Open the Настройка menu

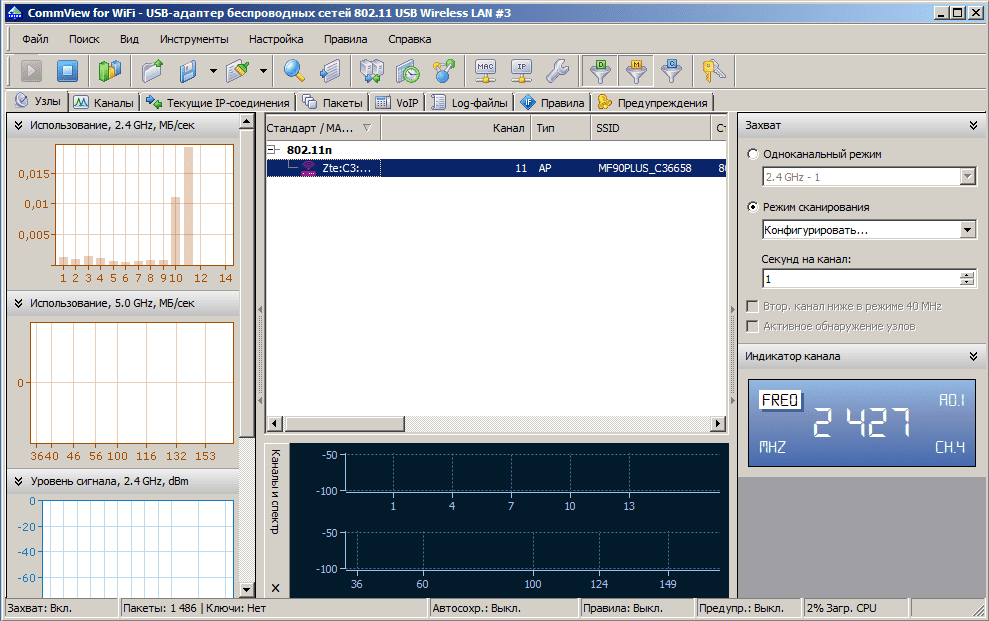coord(276,39)
